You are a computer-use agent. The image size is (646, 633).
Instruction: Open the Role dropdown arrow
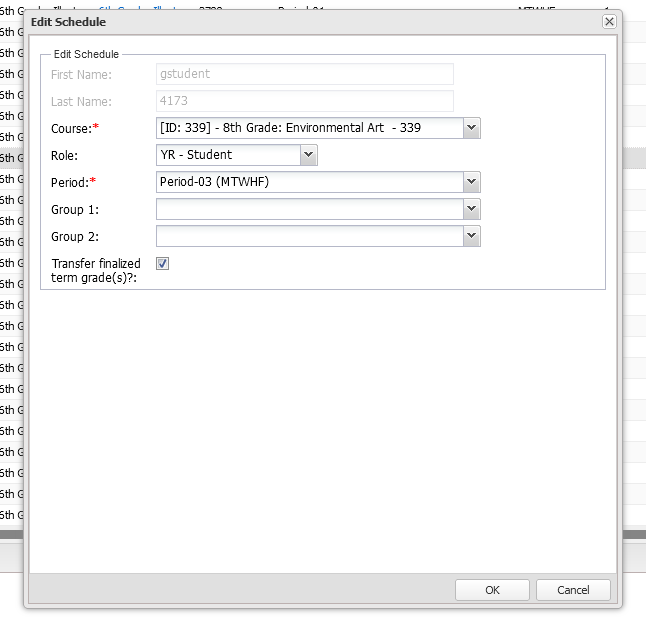point(309,155)
